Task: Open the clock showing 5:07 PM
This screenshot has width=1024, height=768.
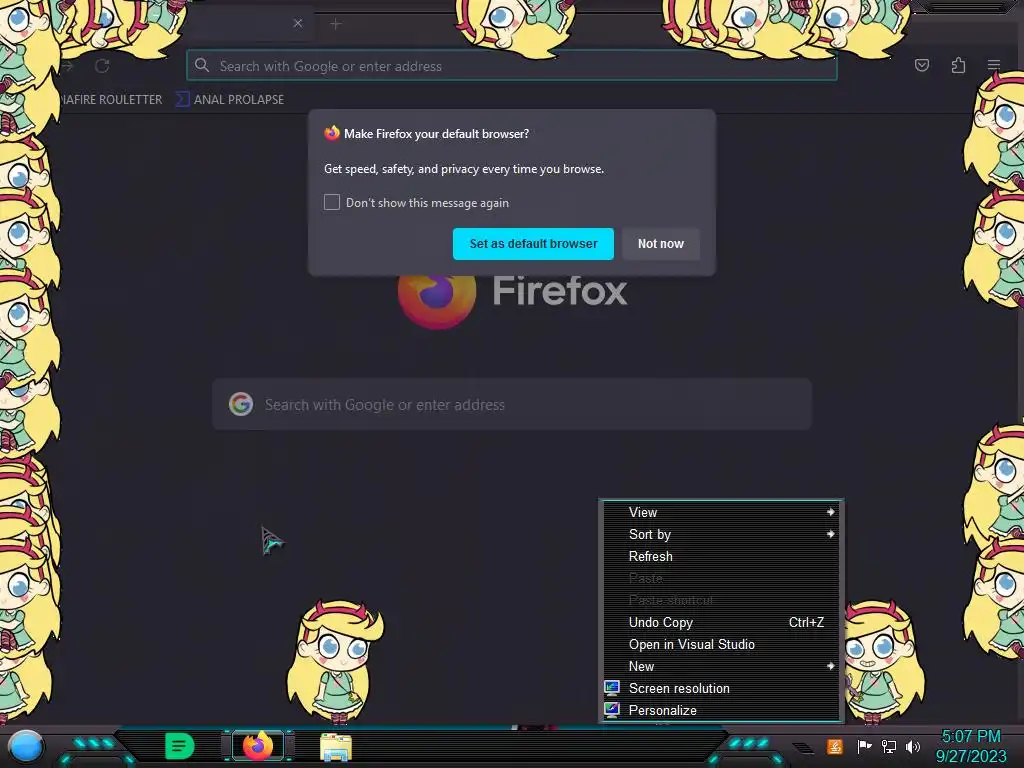Action: (x=970, y=736)
